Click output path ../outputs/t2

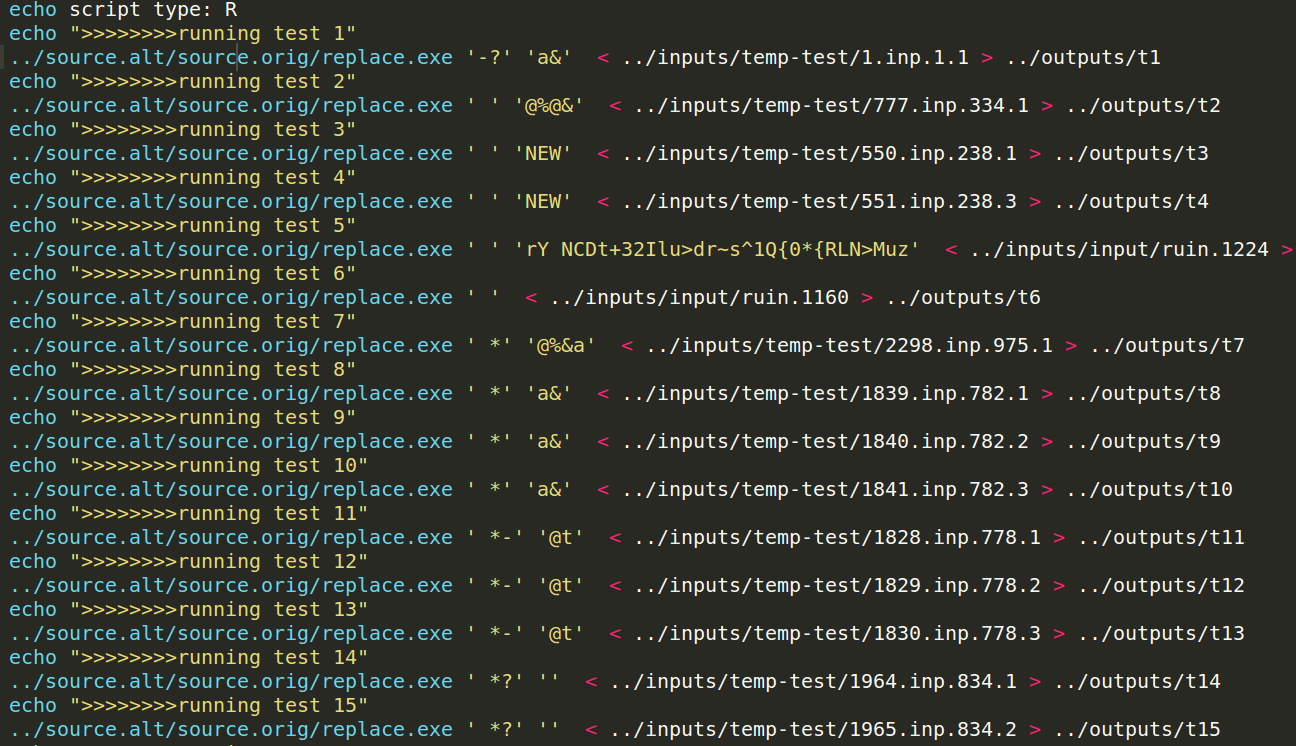pyautogui.click(x=1143, y=105)
